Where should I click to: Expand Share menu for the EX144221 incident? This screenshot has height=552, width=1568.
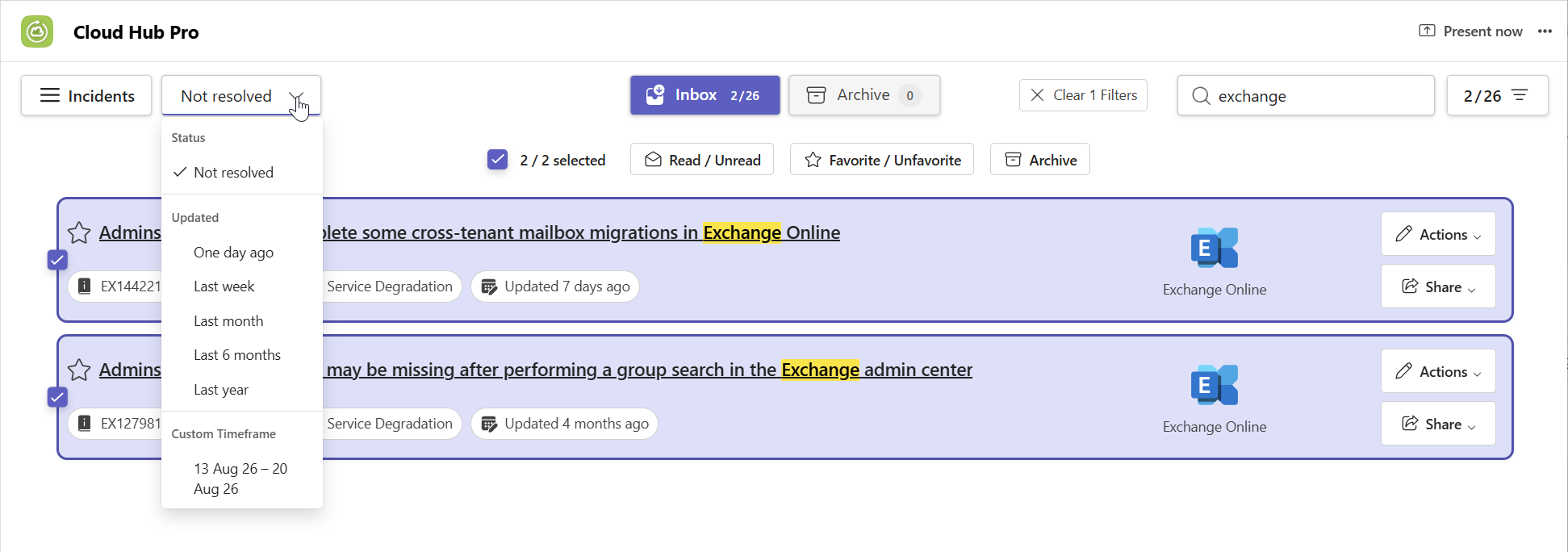(x=1438, y=286)
